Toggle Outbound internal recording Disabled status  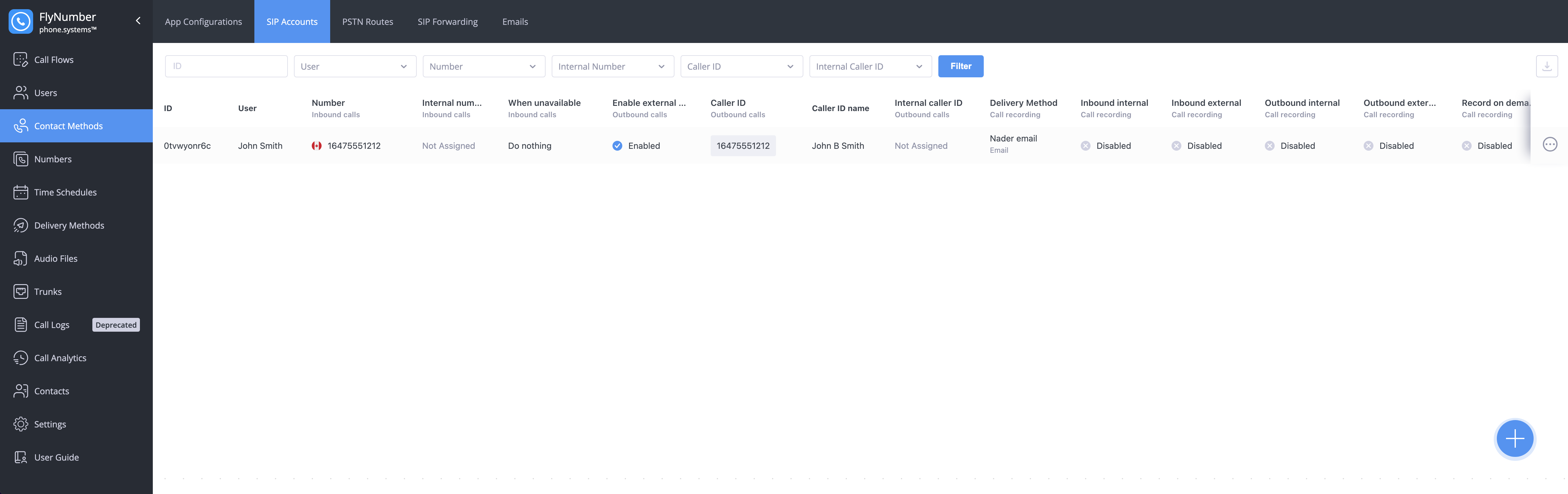(x=1269, y=146)
